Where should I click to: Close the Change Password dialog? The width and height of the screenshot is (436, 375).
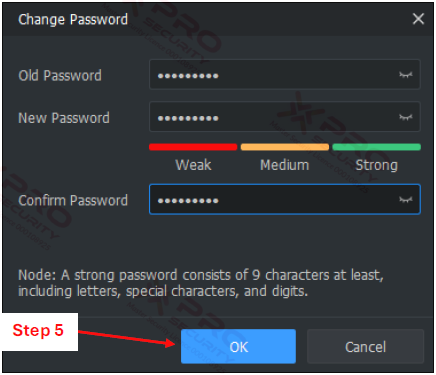tap(418, 19)
